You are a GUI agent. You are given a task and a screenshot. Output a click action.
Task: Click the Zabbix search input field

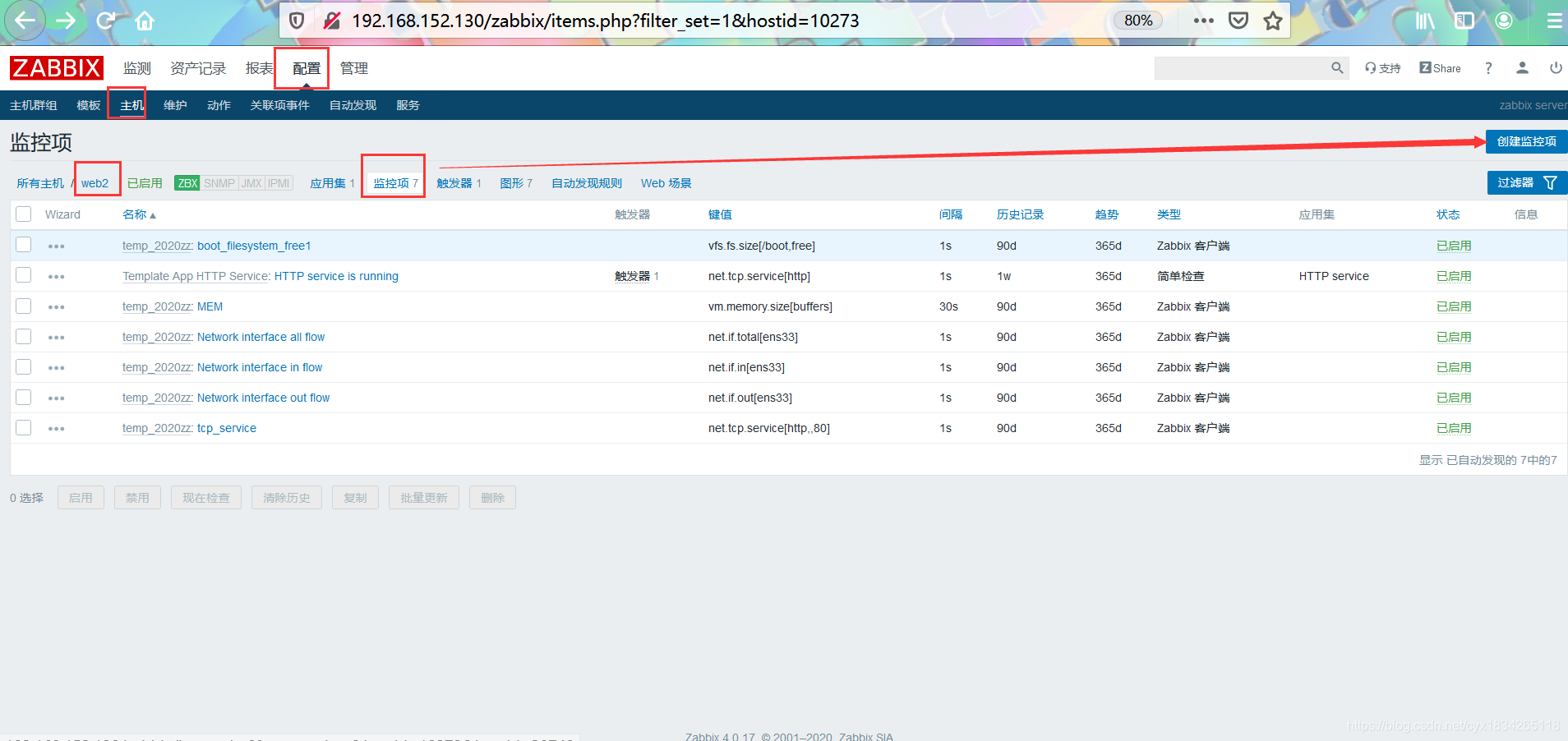(x=1241, y=68)
